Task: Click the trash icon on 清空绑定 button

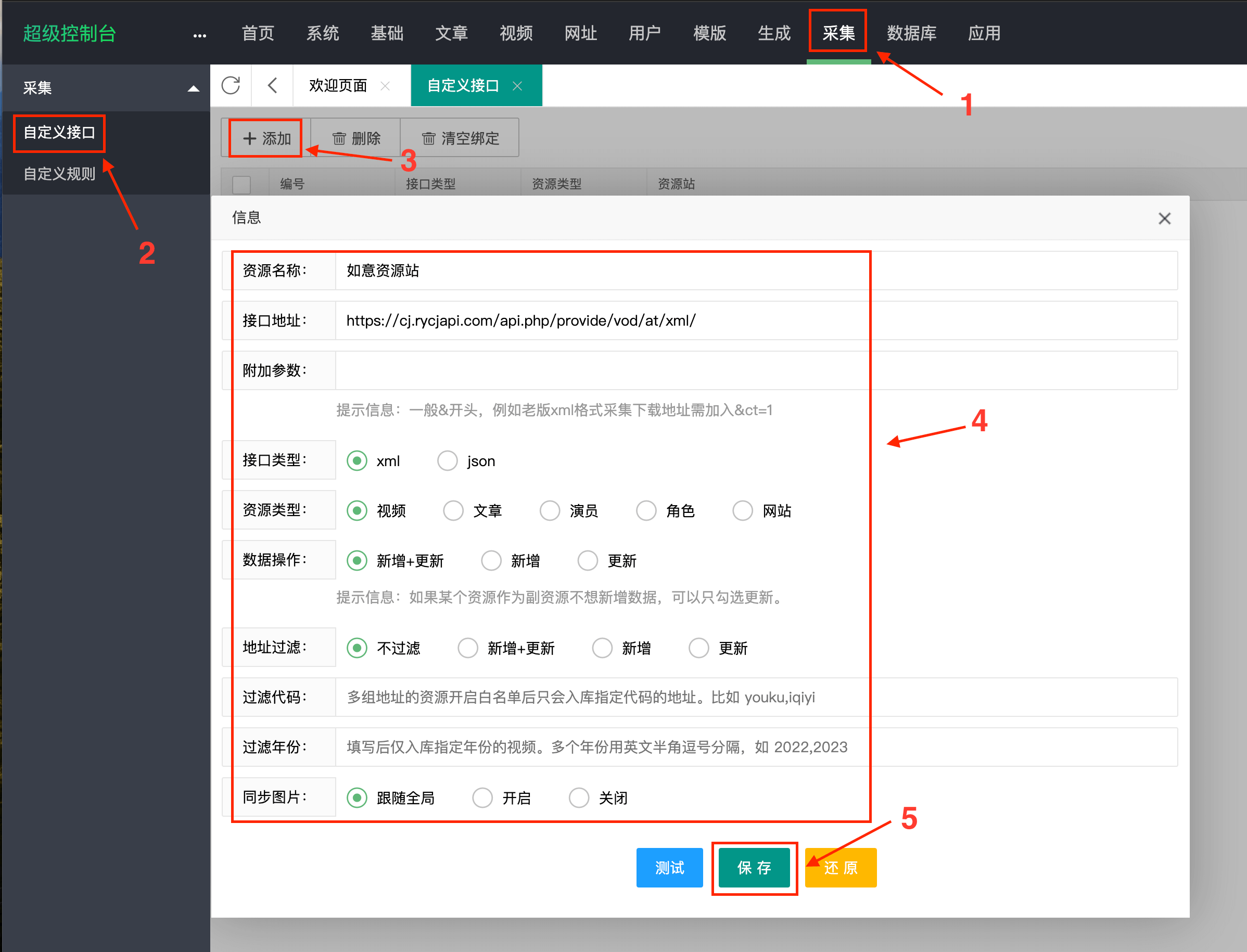Action: tap(429, 138)
